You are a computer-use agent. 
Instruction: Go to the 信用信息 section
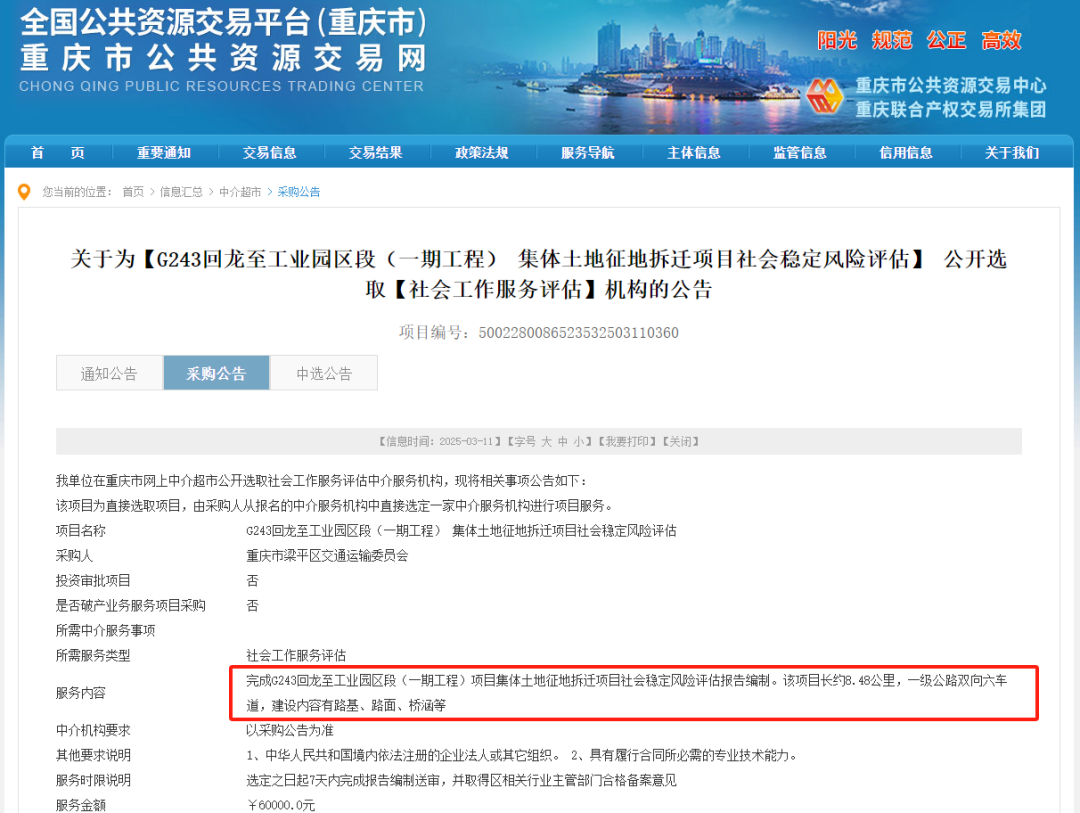906,153
